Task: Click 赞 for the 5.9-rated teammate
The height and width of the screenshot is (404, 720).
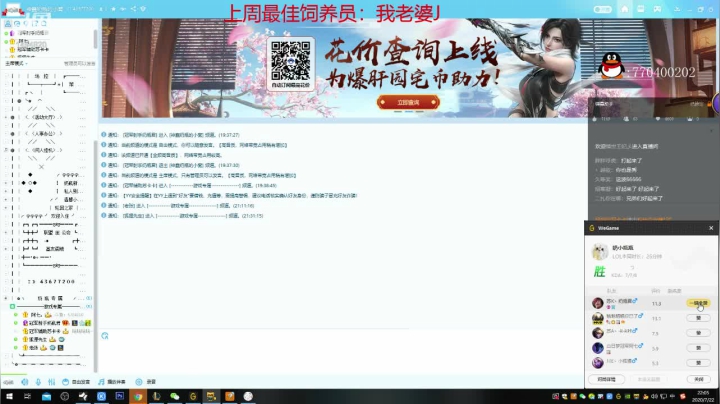Action: click(698, 348)
